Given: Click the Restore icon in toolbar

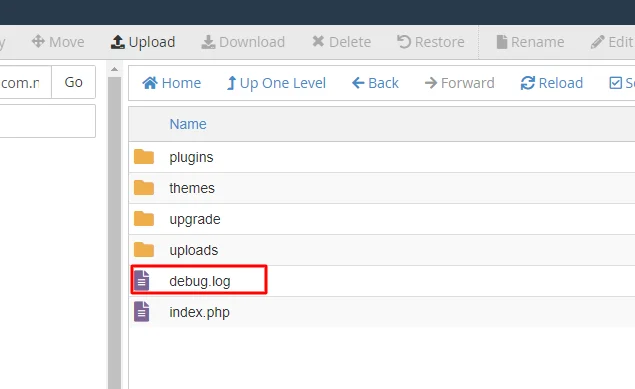Looking at the screenshot, I should click(404, 42).
